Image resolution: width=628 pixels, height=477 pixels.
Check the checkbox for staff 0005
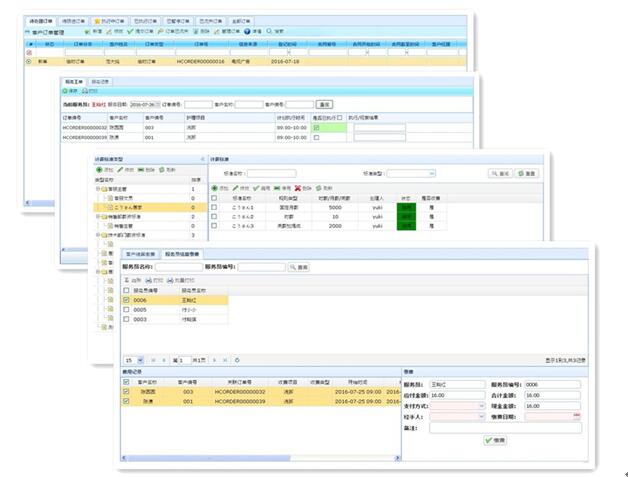coord(125,309)
